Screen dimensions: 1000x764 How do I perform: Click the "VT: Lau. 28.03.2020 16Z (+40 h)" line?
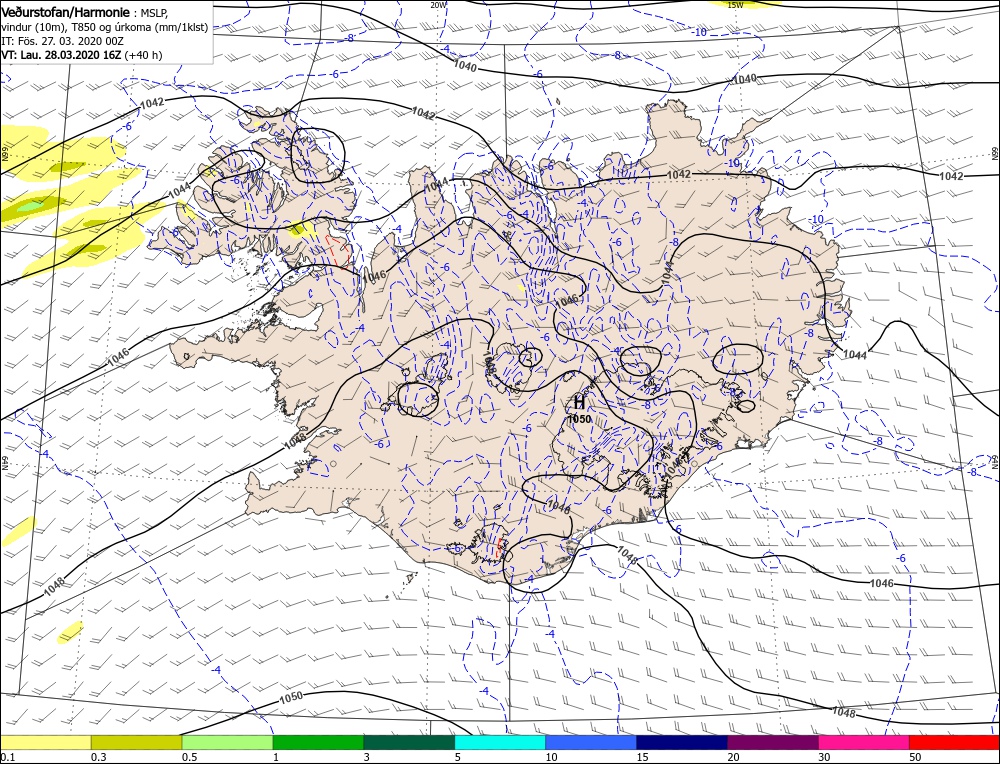point(82,55)
